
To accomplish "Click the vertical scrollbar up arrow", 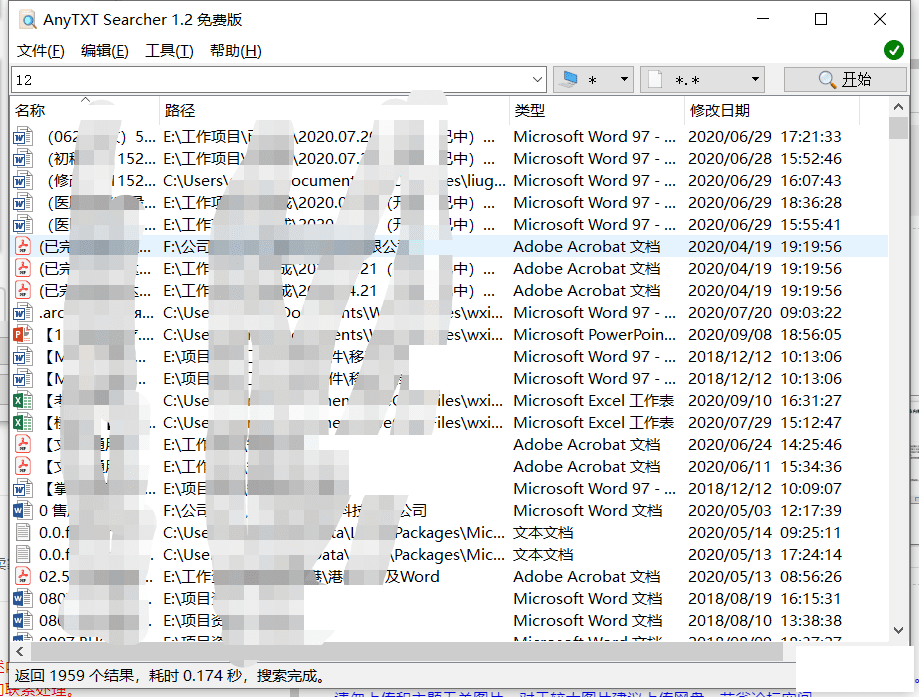I will 898,107.
